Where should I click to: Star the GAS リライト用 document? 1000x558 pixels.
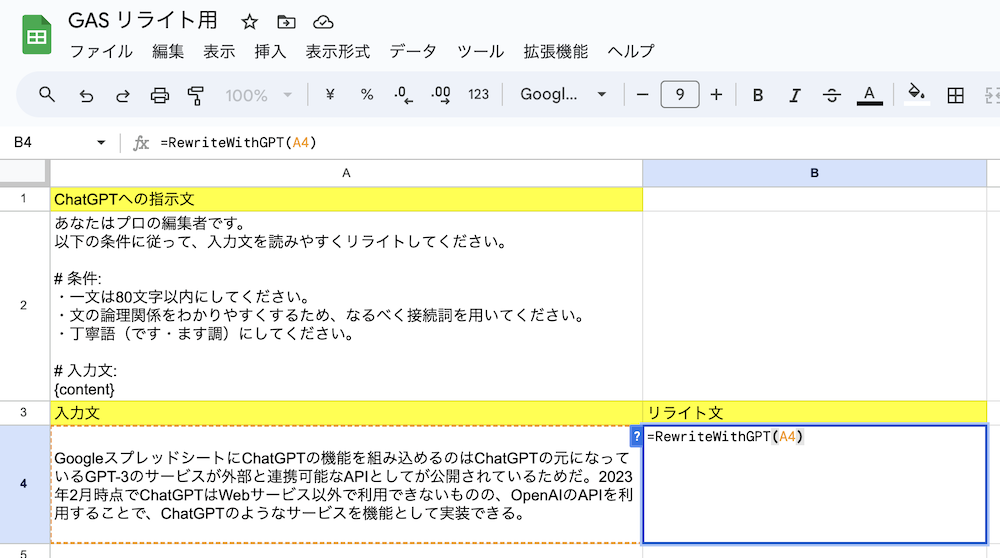pyautogui.click(x=249, y=22)
